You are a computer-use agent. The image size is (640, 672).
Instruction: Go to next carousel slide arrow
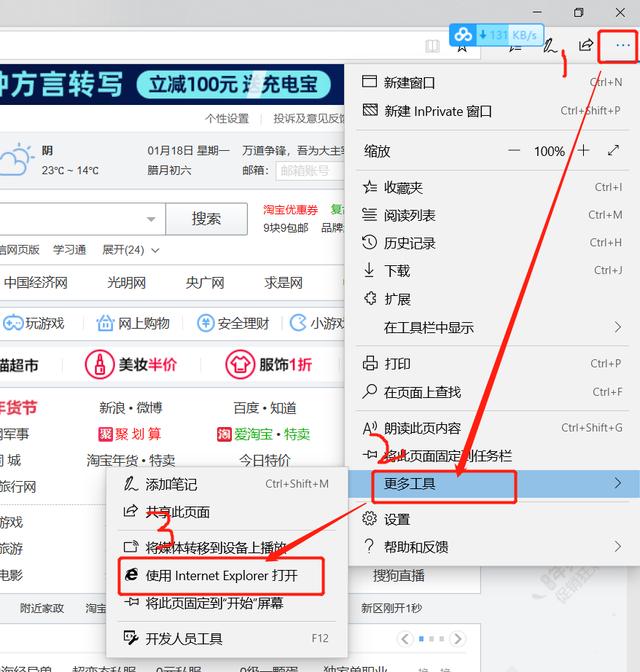(x=458, y=639)
